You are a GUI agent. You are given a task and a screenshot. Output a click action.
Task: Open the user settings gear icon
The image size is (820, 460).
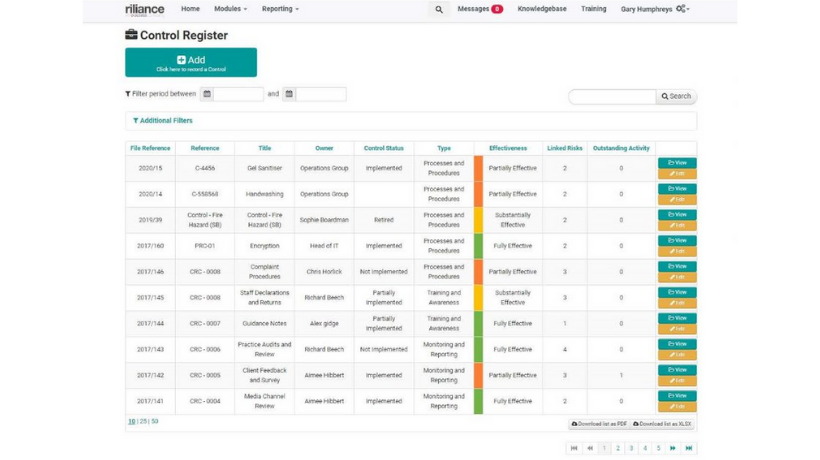pos(682,8)
